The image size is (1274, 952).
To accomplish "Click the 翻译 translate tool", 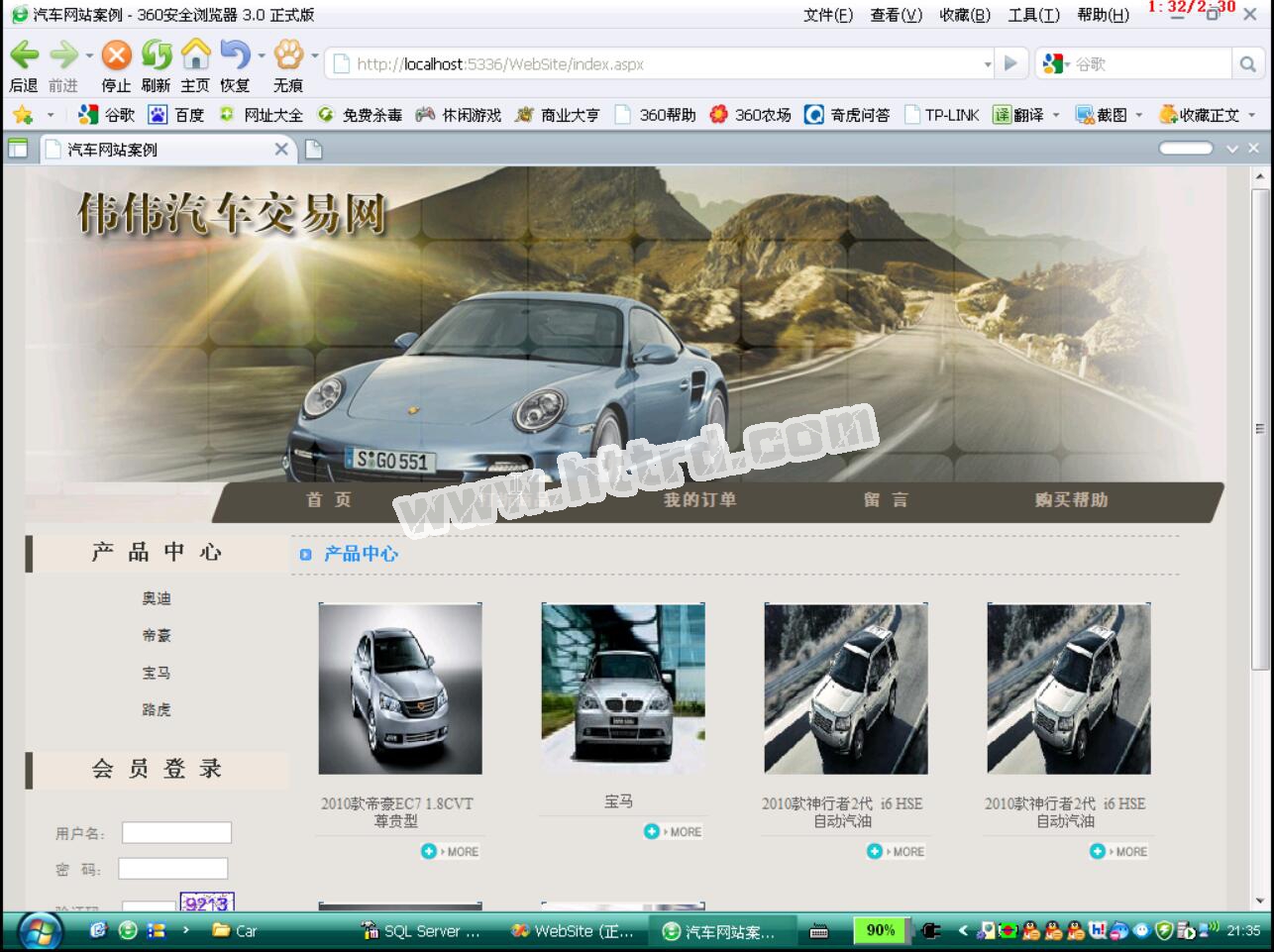I will [1019, 115].
